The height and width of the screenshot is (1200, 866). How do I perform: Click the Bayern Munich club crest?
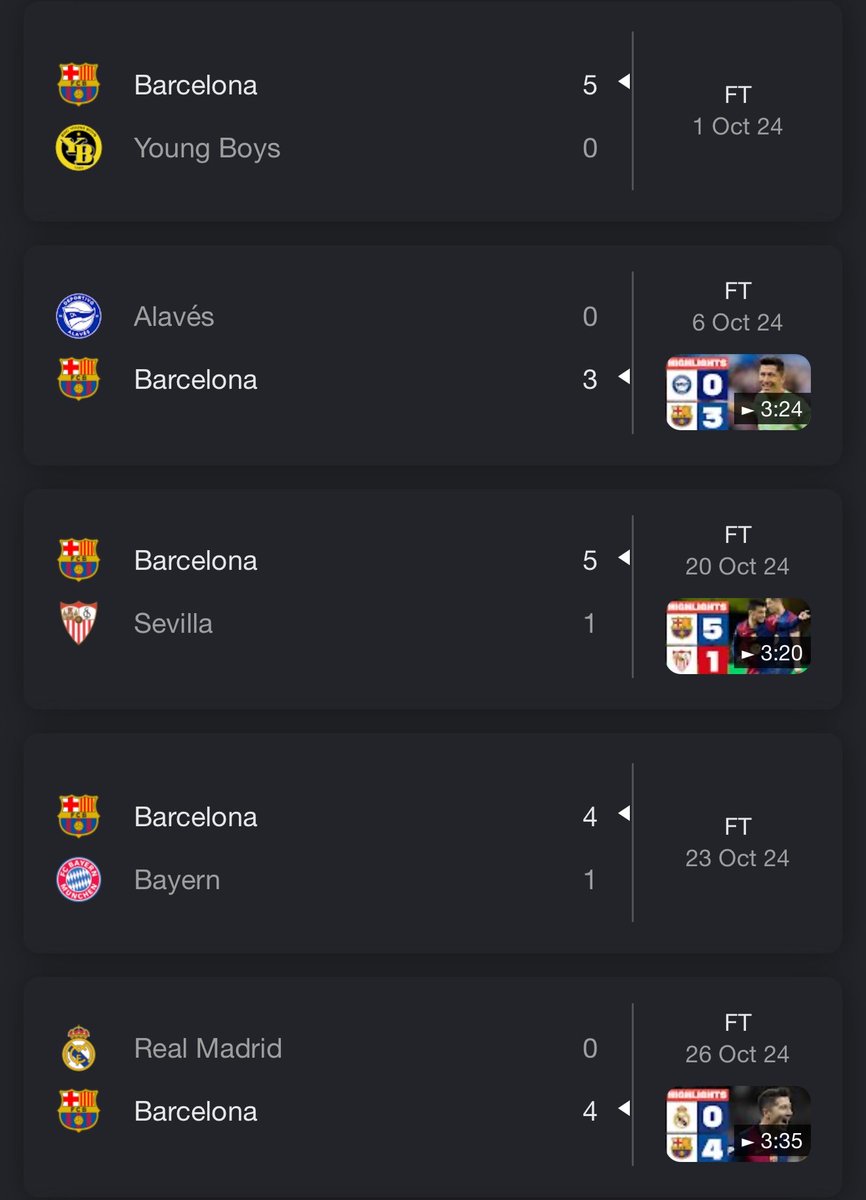[x=78, y=880]
